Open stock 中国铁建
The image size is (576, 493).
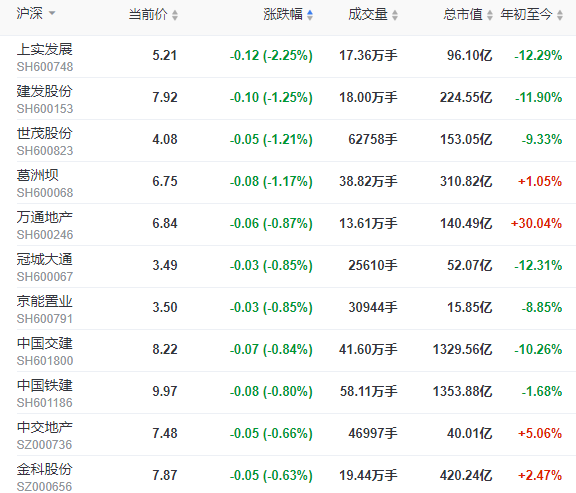click(x=44, y=385)
